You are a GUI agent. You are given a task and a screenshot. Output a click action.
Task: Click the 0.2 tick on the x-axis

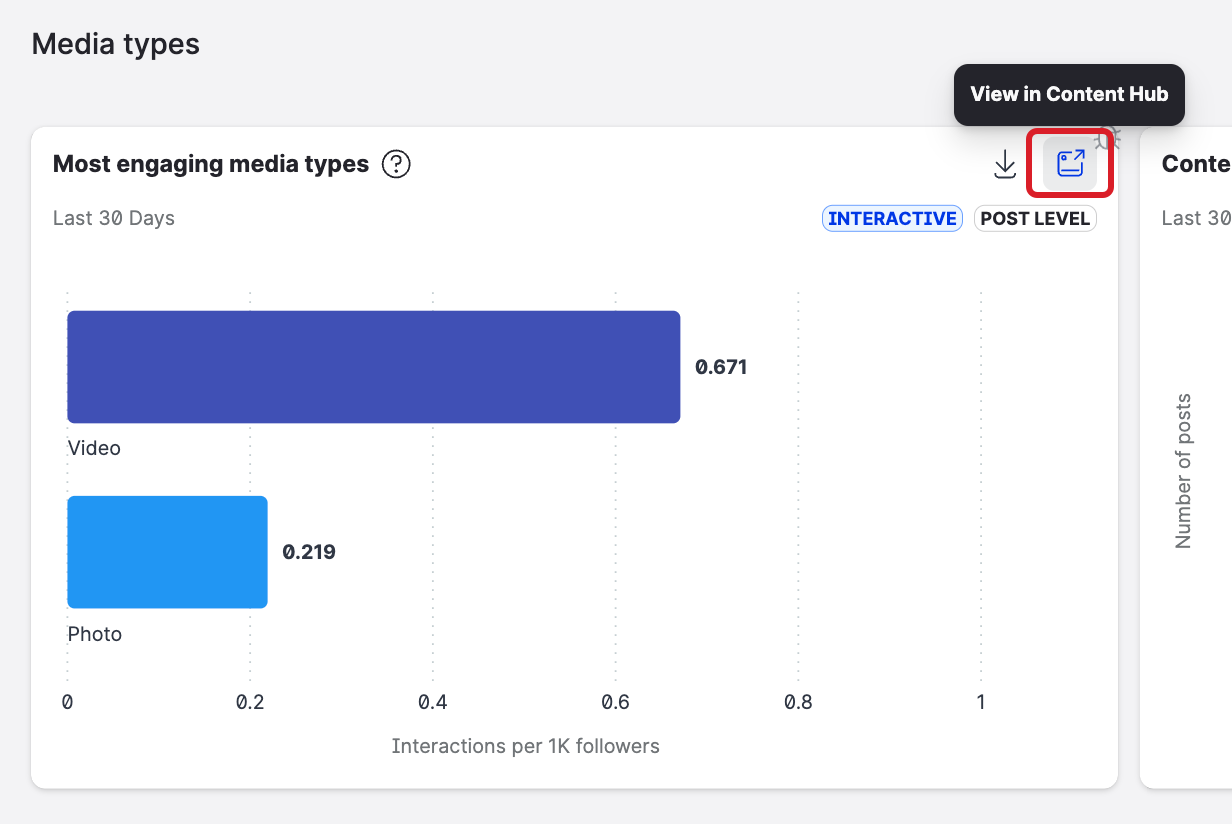pyautogui.click(x=250, y=702)
